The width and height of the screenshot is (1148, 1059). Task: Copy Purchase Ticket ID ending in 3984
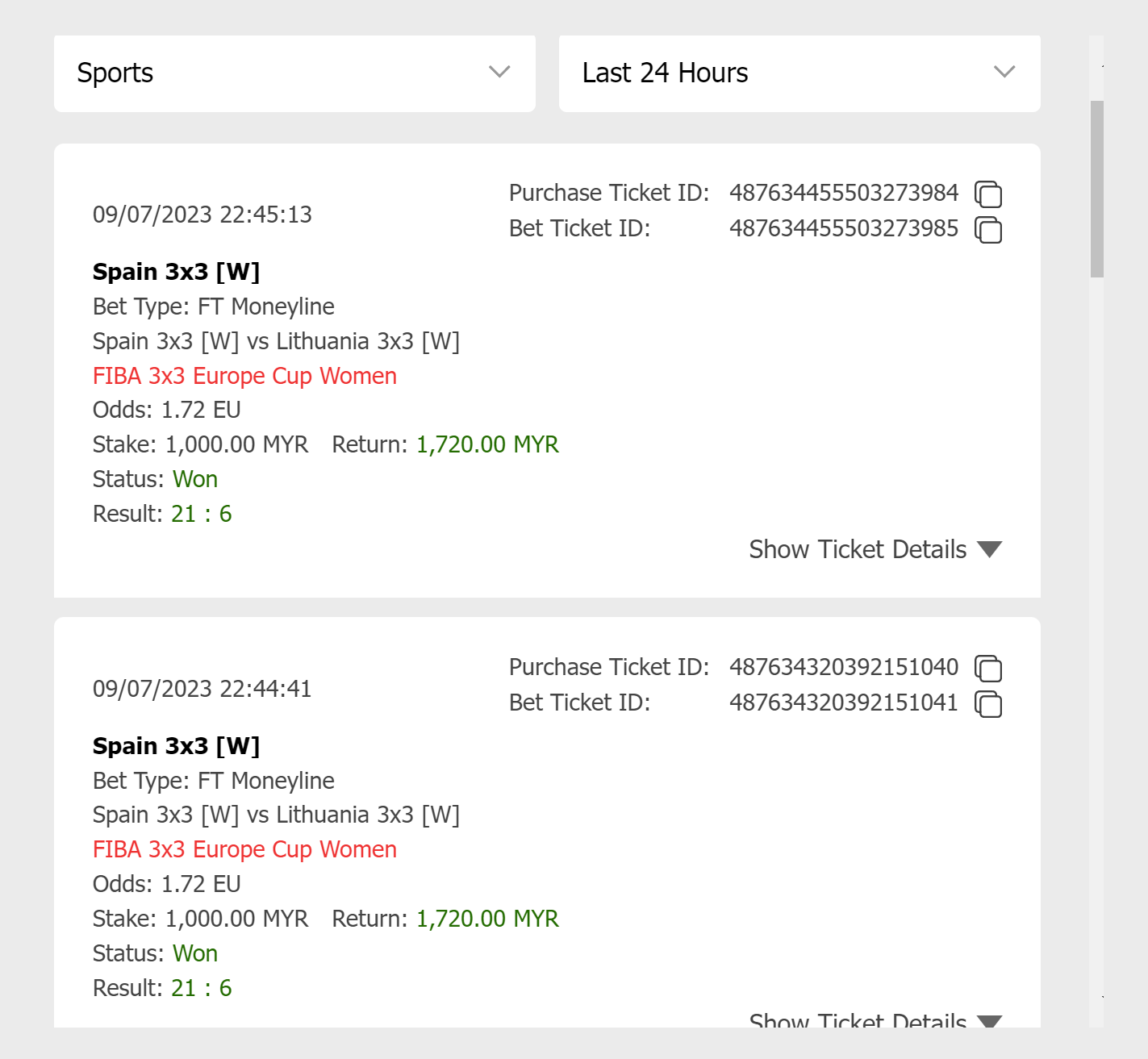988,194
